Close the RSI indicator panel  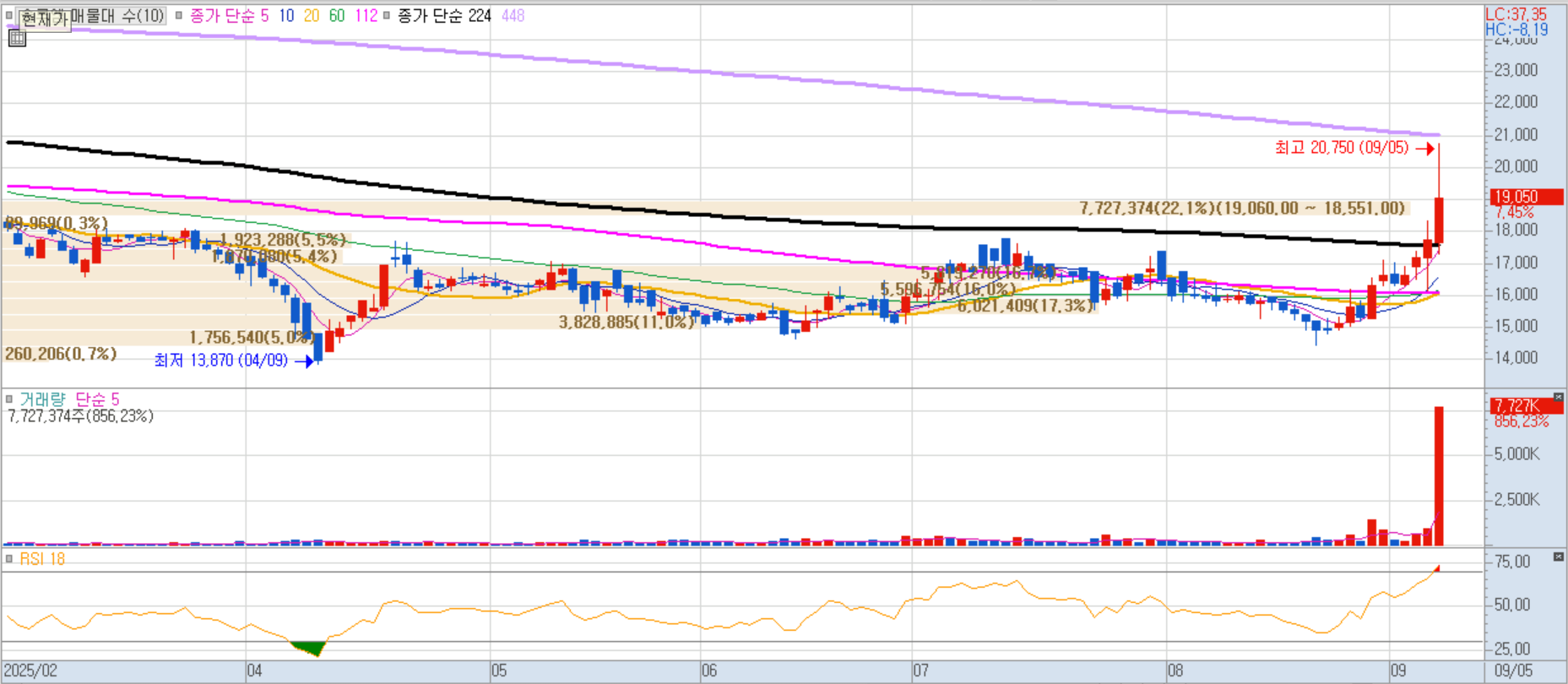(1558, 556)
